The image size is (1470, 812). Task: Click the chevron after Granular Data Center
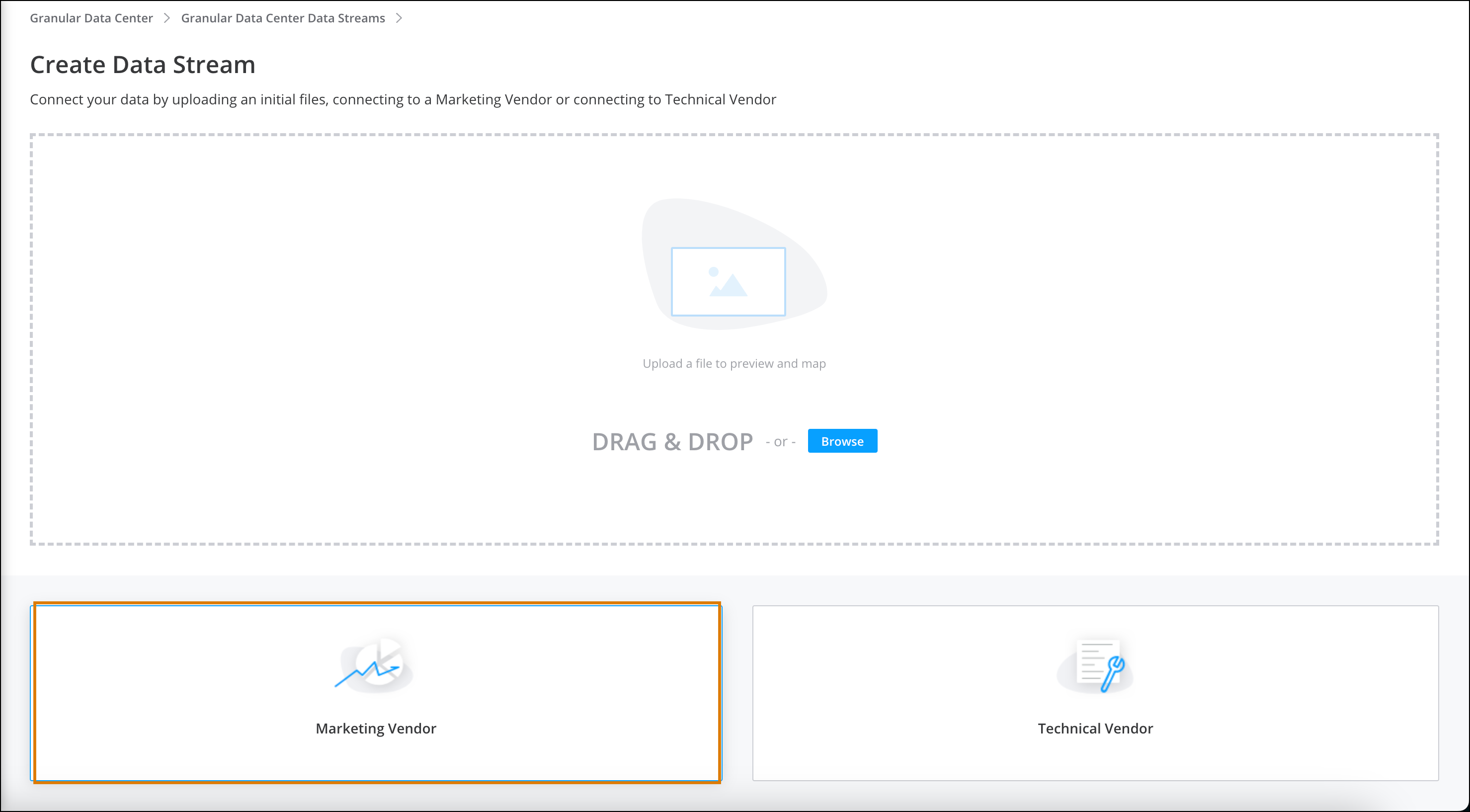[x=166, y=18]
